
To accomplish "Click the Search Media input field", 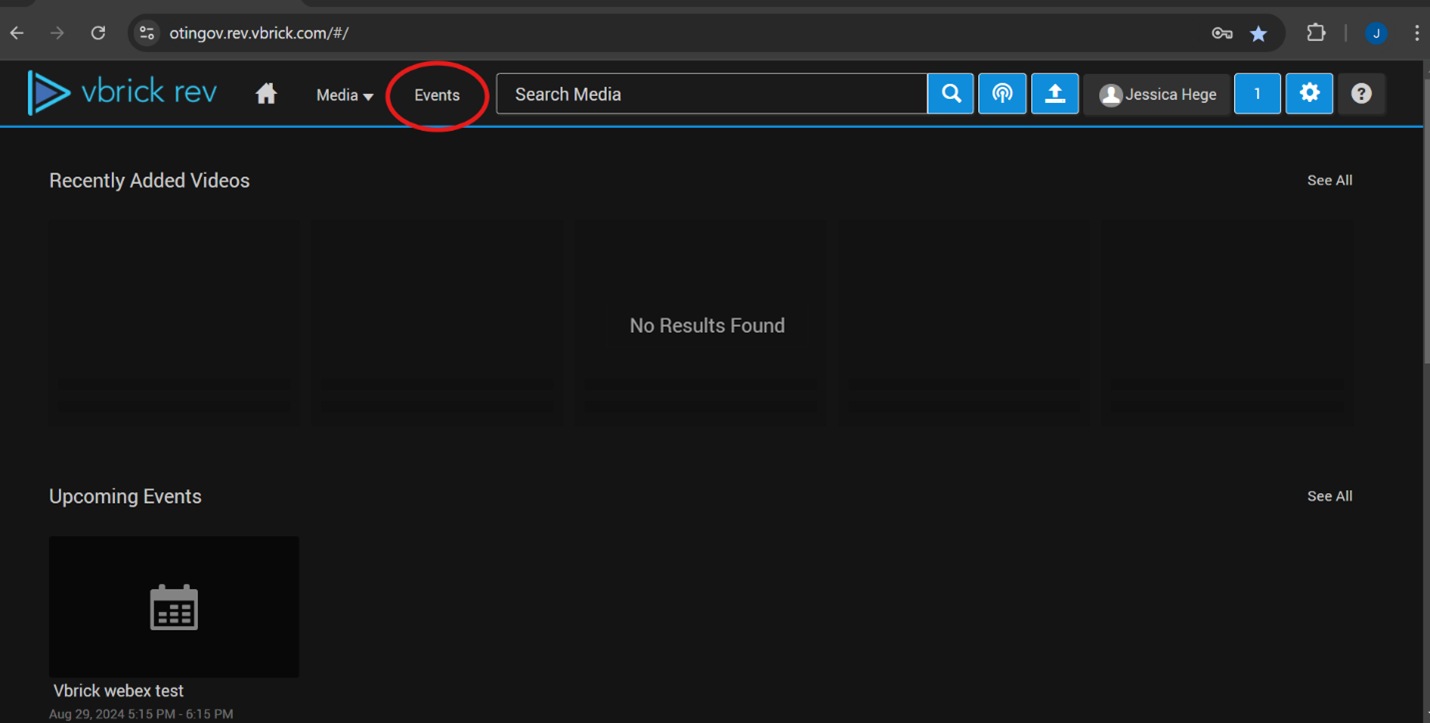I will click(711, 94).
